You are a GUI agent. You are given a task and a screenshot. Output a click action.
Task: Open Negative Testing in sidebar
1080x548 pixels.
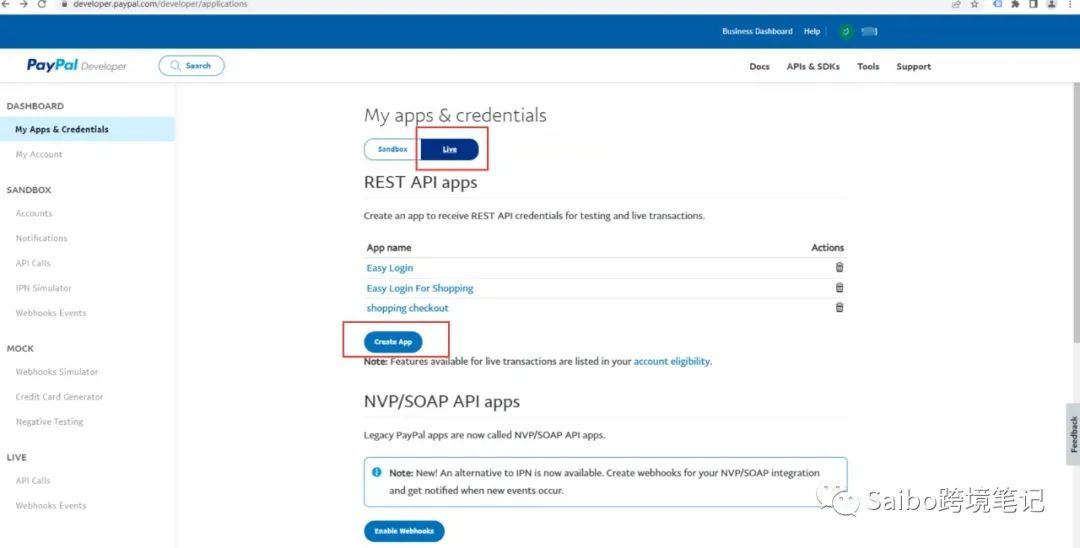(x=49, y=421)
